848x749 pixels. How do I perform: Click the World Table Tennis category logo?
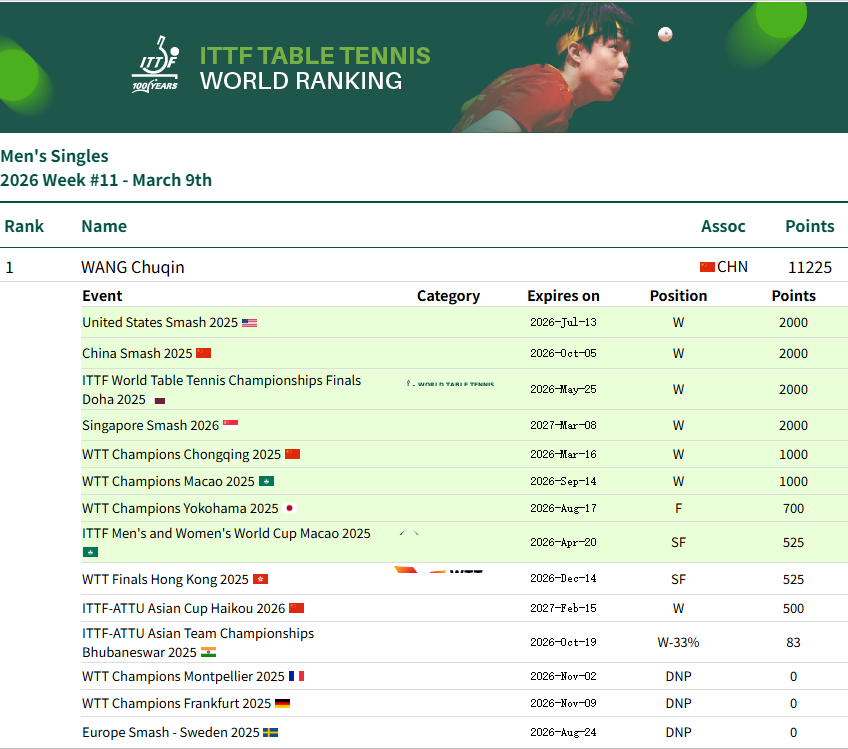pyautogui.click(x=450, y=383)
